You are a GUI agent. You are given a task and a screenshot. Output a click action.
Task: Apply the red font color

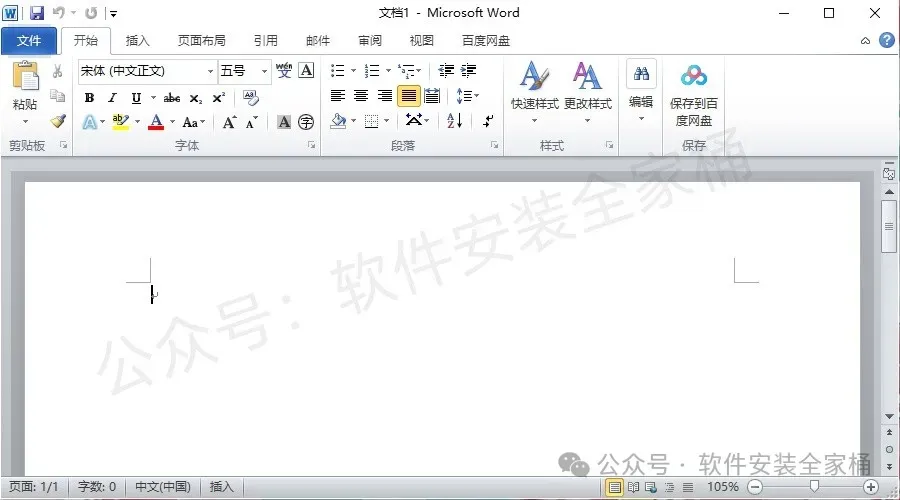coord(156,122)
